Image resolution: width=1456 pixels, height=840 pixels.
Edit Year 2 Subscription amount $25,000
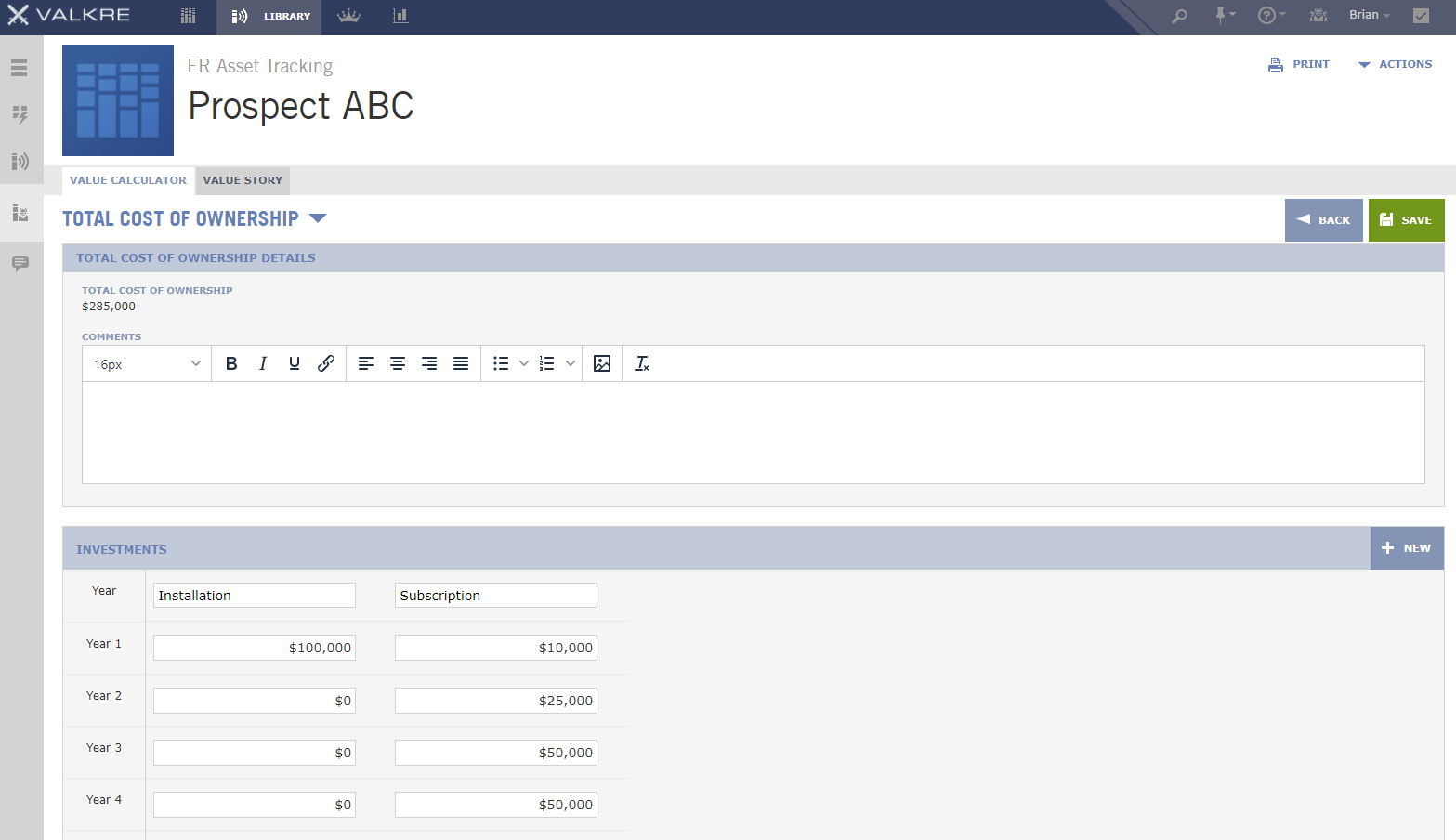coord(496,701)
